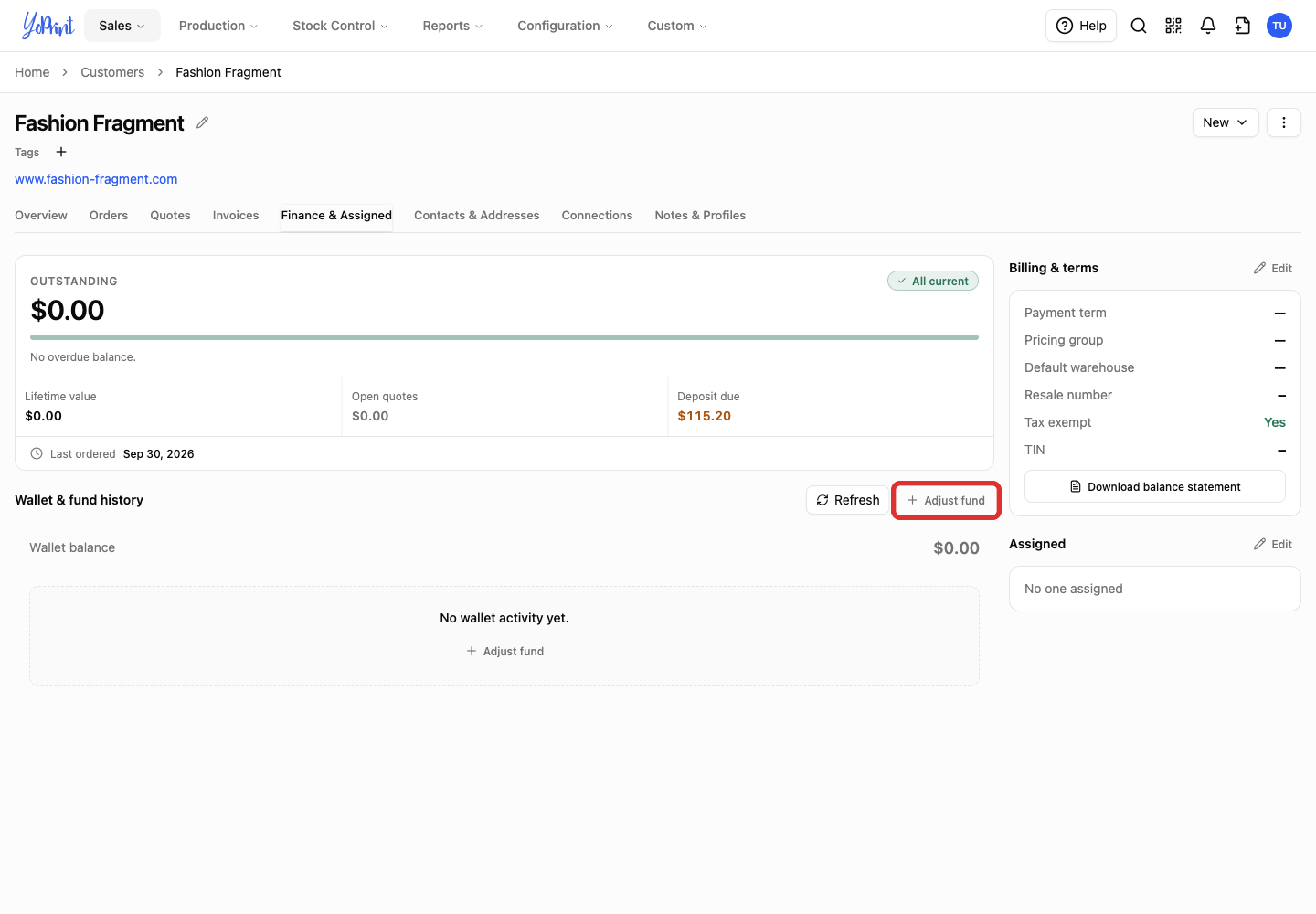The image size is (1316, 914).
Task: Open the notifications bell
Action: coord(1208,26)
